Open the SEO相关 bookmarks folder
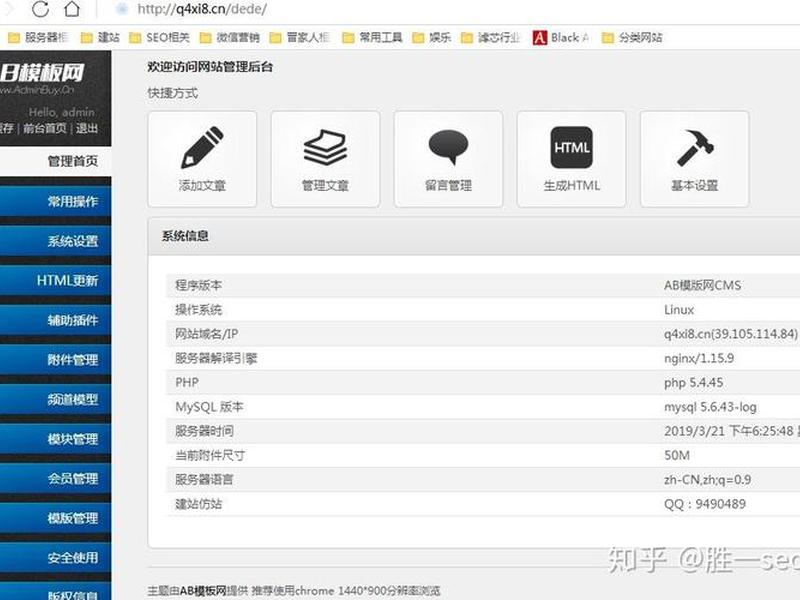 click(x=160, y=37)
